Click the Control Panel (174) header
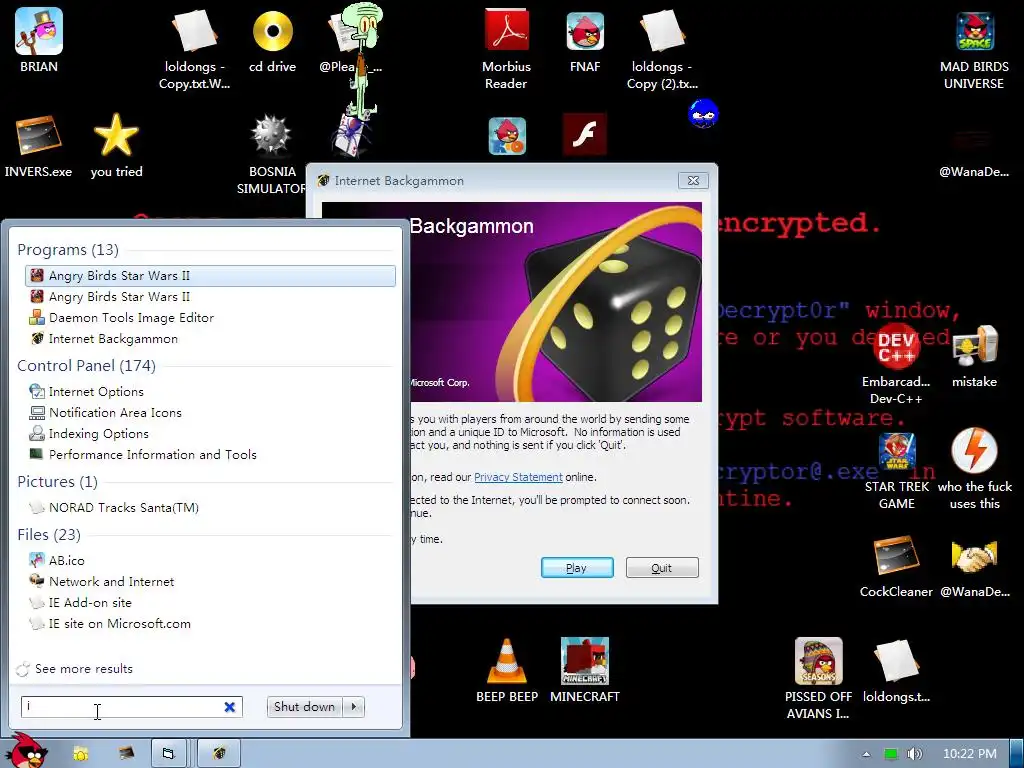1024x768 pixels. 86,365
